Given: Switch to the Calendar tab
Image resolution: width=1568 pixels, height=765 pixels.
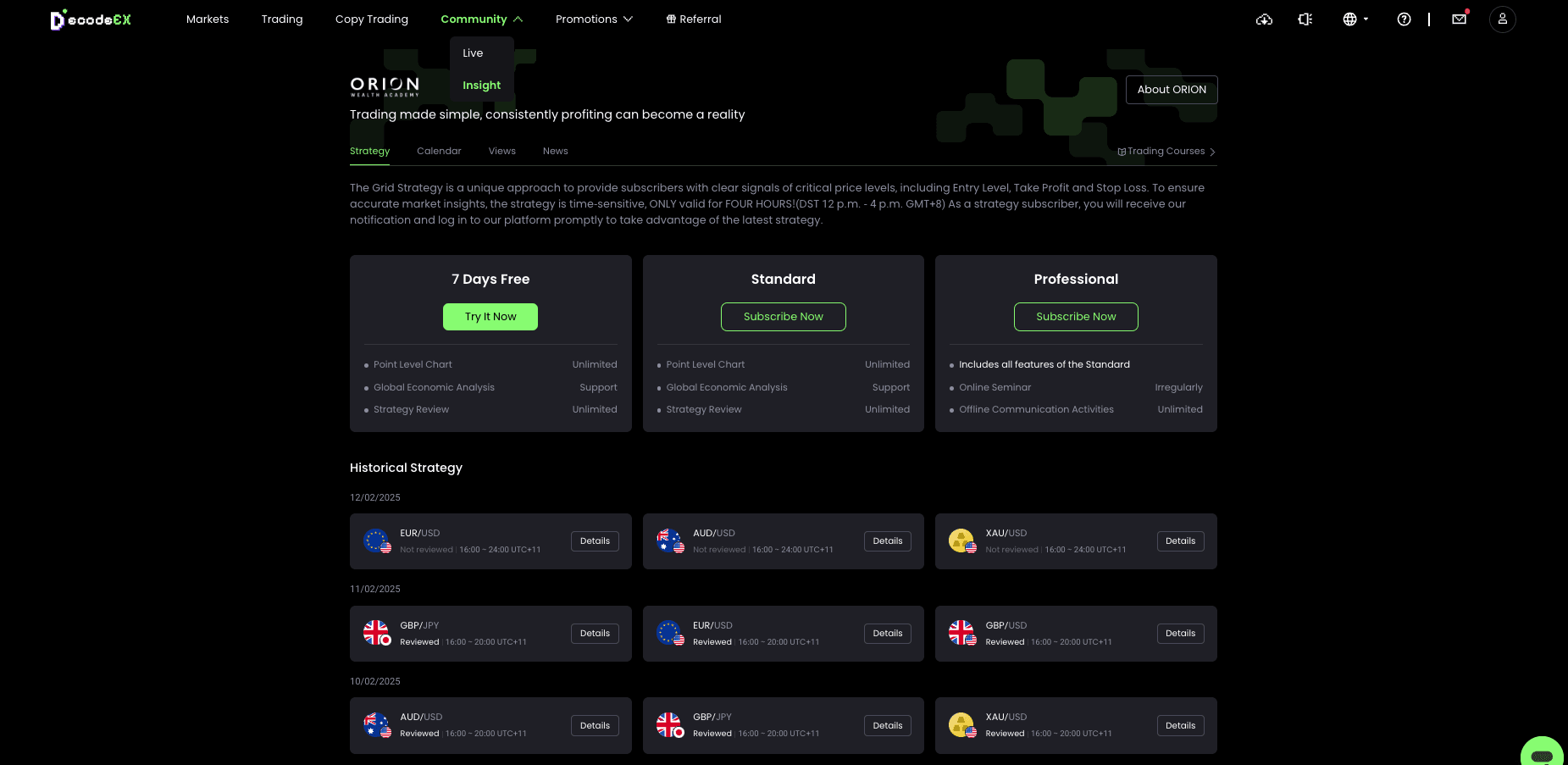Looking at the screenshot, I should pos(439,152).
